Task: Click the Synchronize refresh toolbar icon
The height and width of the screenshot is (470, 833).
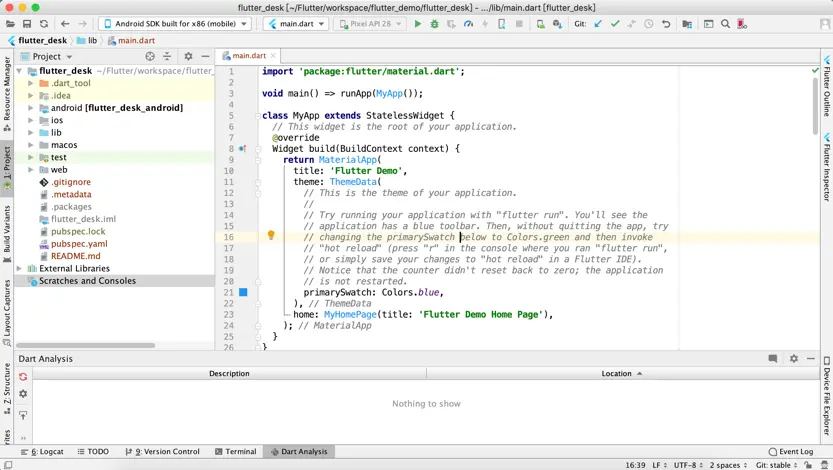Action: pos(44,24)
